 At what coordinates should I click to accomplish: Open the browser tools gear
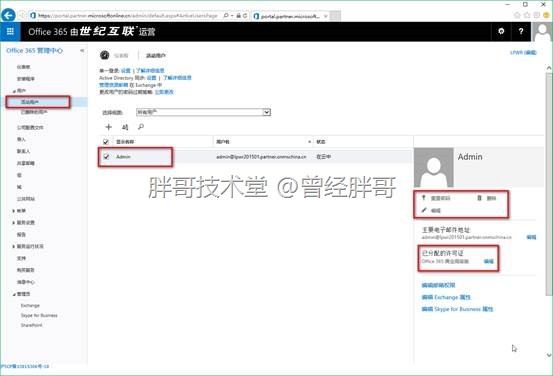[537, 15]
